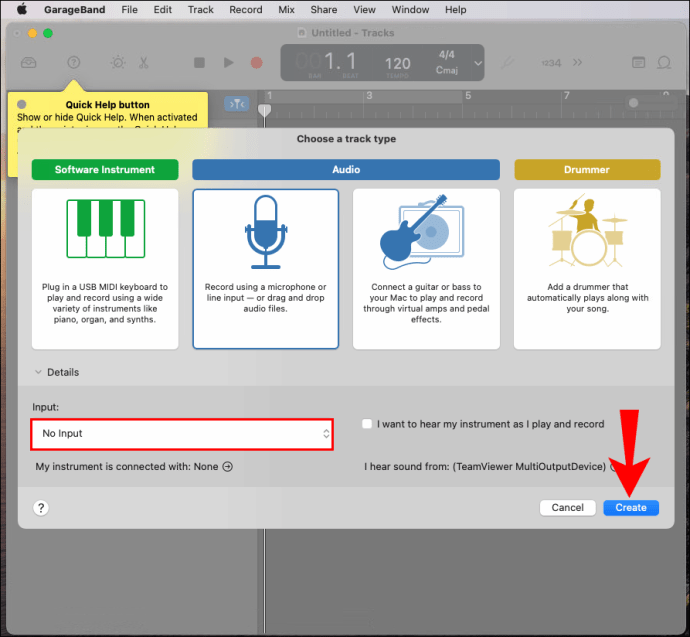
Task: Click arrow beside My instrument is connected with
Action: click(228, 466)
